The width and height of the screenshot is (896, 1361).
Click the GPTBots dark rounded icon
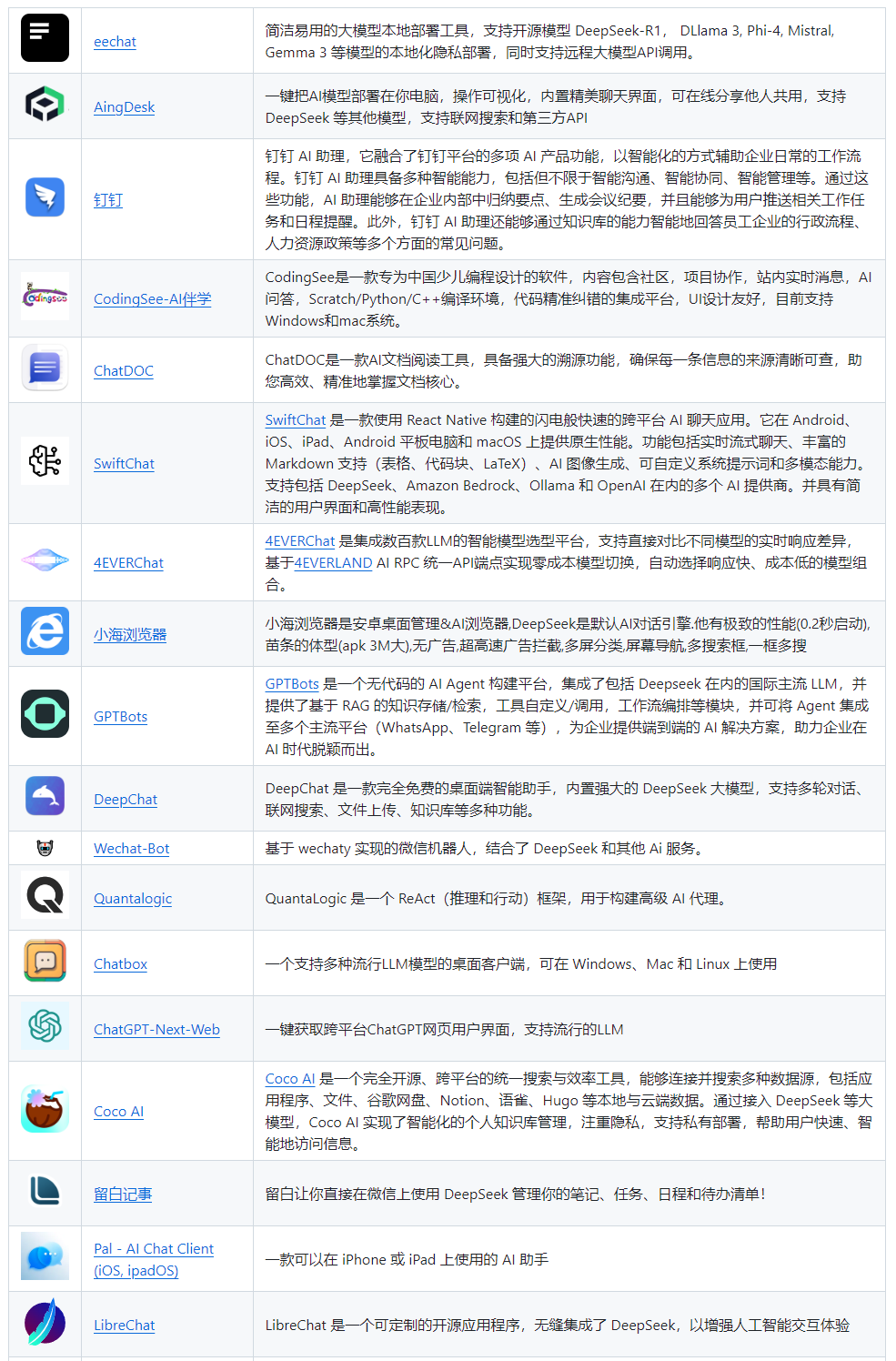(x=45, y=713)
